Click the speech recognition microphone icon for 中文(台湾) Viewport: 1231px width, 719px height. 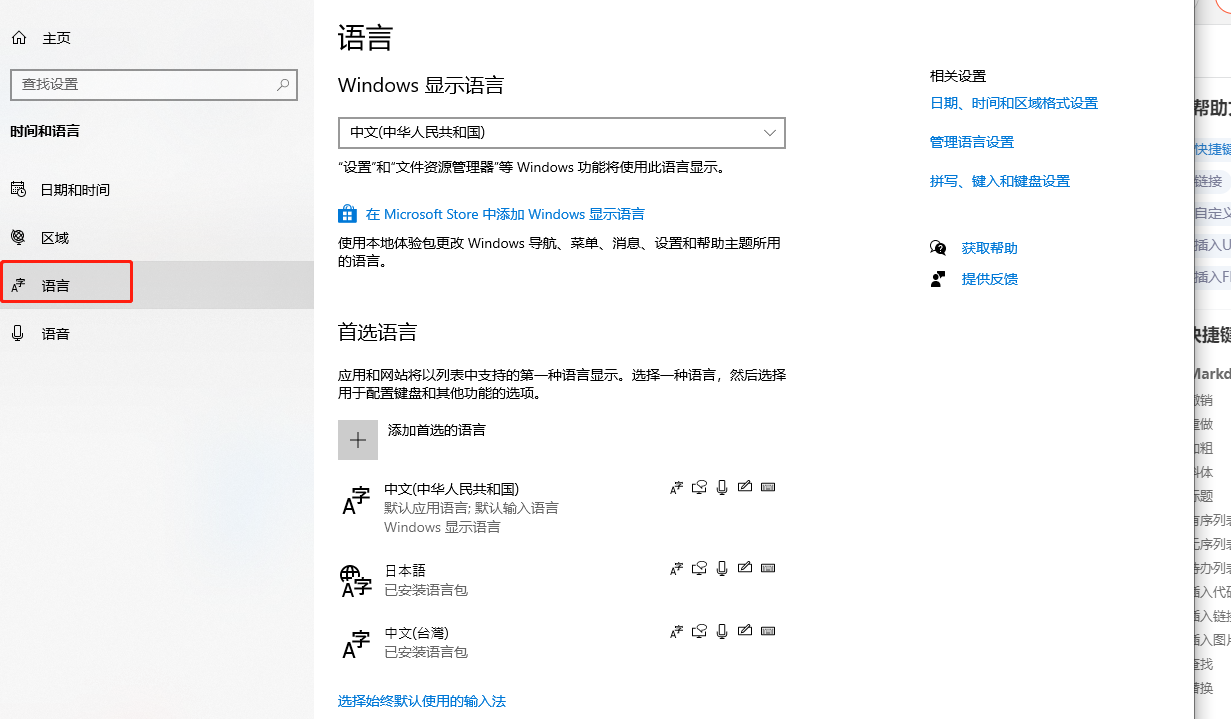coord(722,631)
